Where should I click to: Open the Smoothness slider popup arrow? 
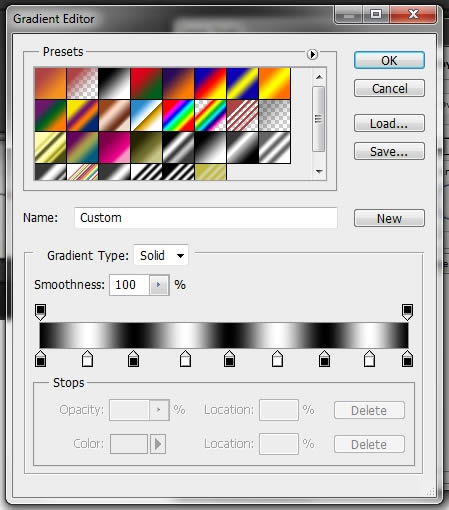click(159, 285)
